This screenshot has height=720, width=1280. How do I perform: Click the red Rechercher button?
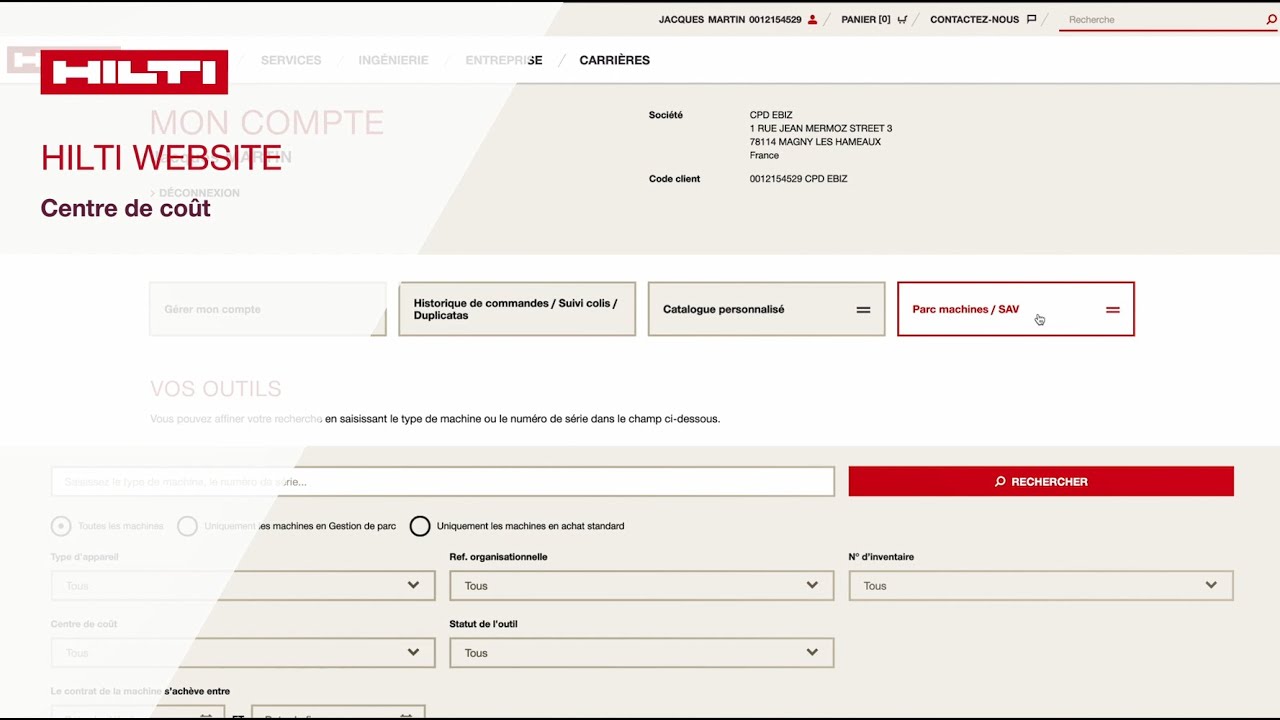coord(1041,481)
